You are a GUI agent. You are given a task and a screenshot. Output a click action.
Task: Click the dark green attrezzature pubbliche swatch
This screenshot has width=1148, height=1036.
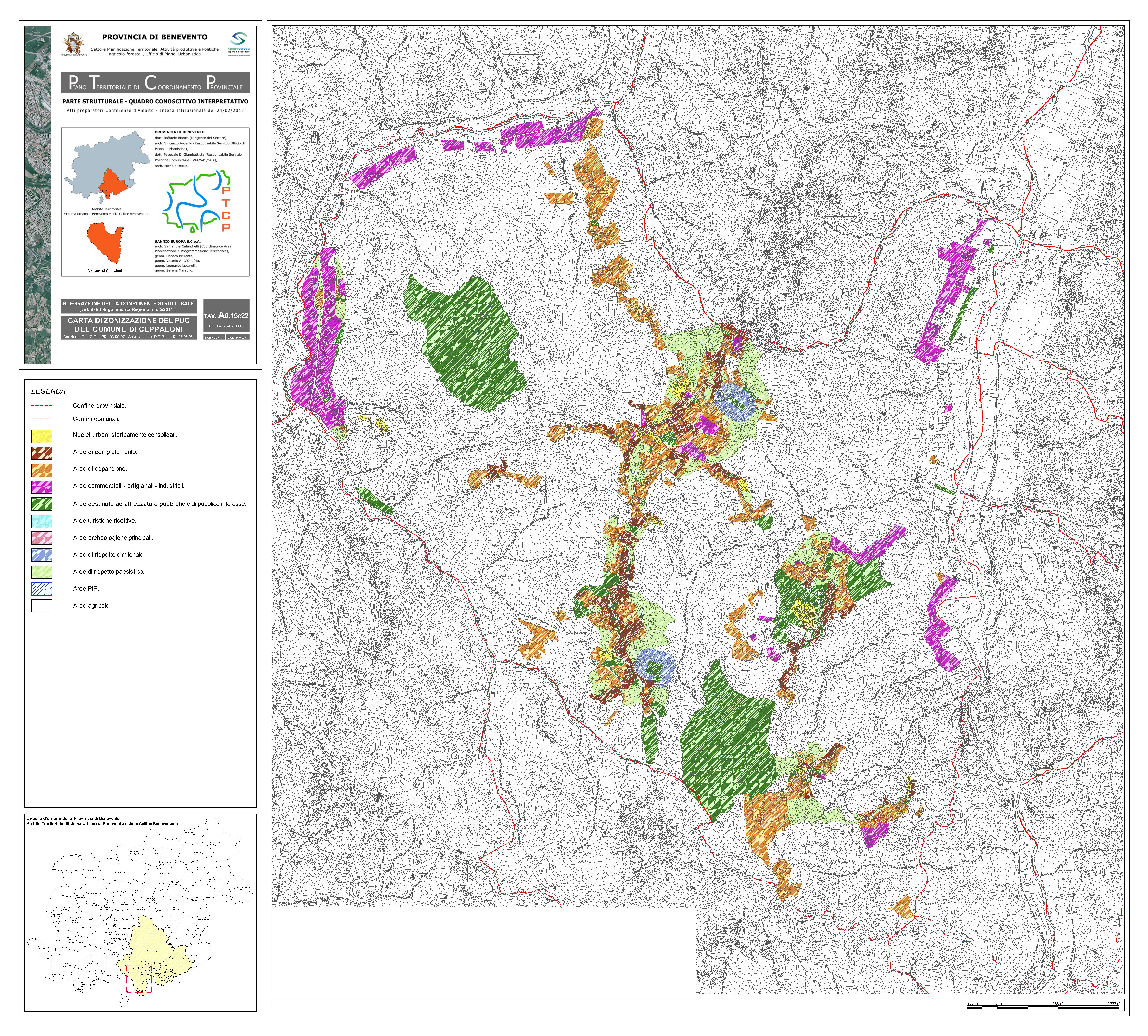[42, 504]
